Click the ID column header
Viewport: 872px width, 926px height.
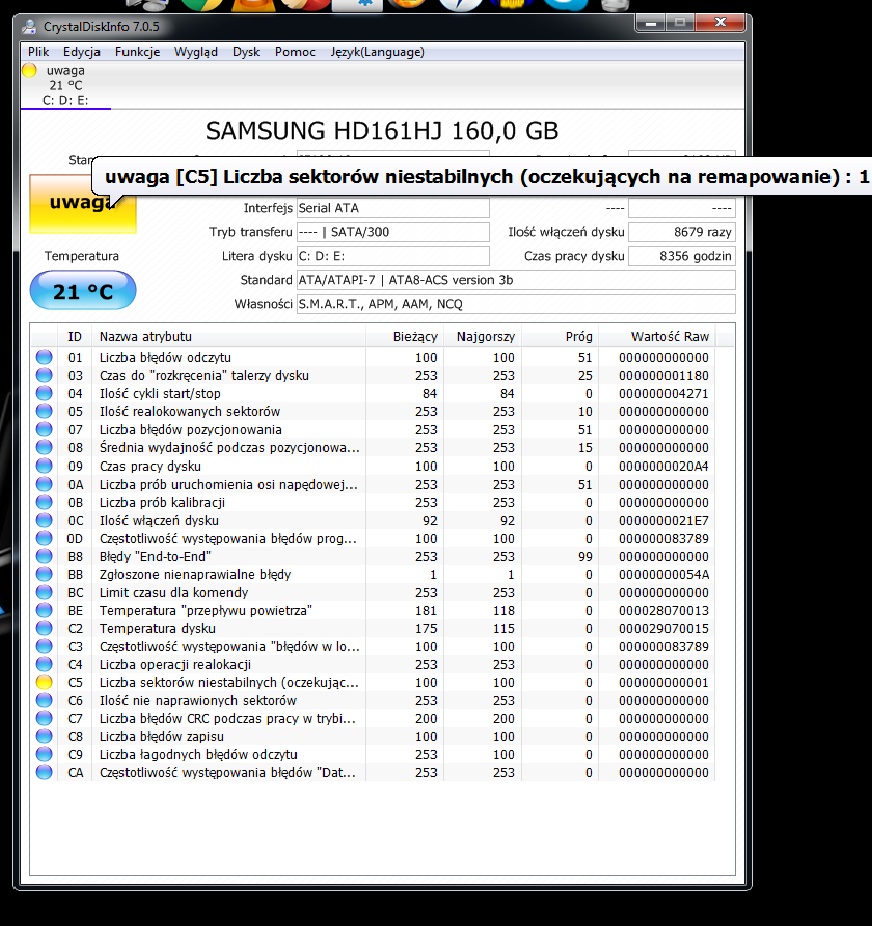coord(74,337)
